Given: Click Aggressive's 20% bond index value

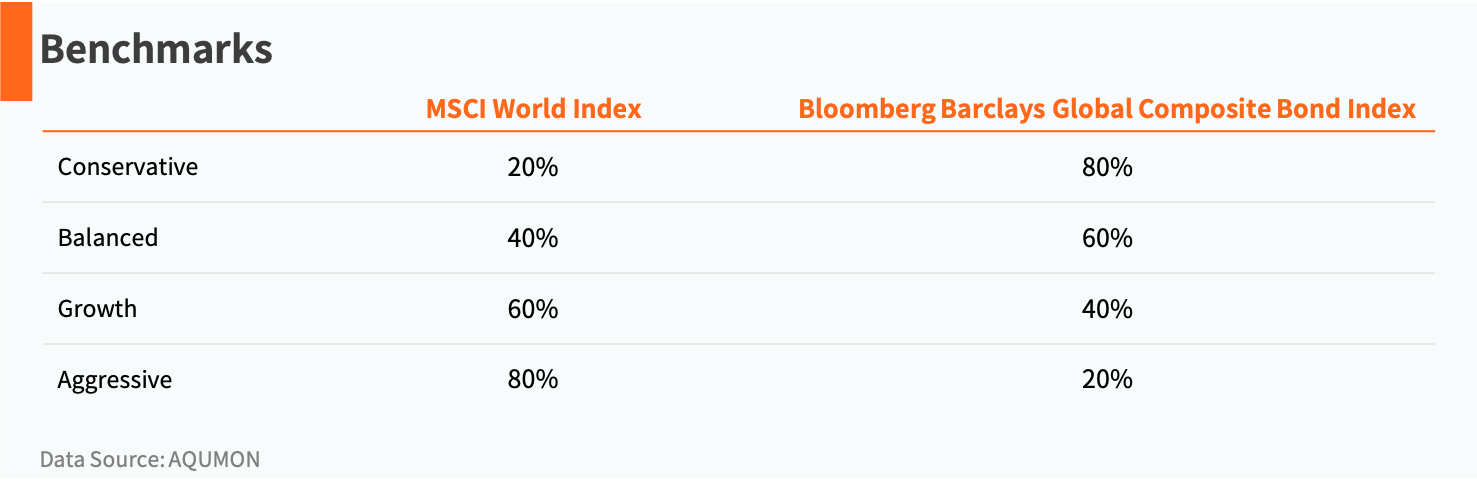Looking at the screenshot, I should 1107,379.
